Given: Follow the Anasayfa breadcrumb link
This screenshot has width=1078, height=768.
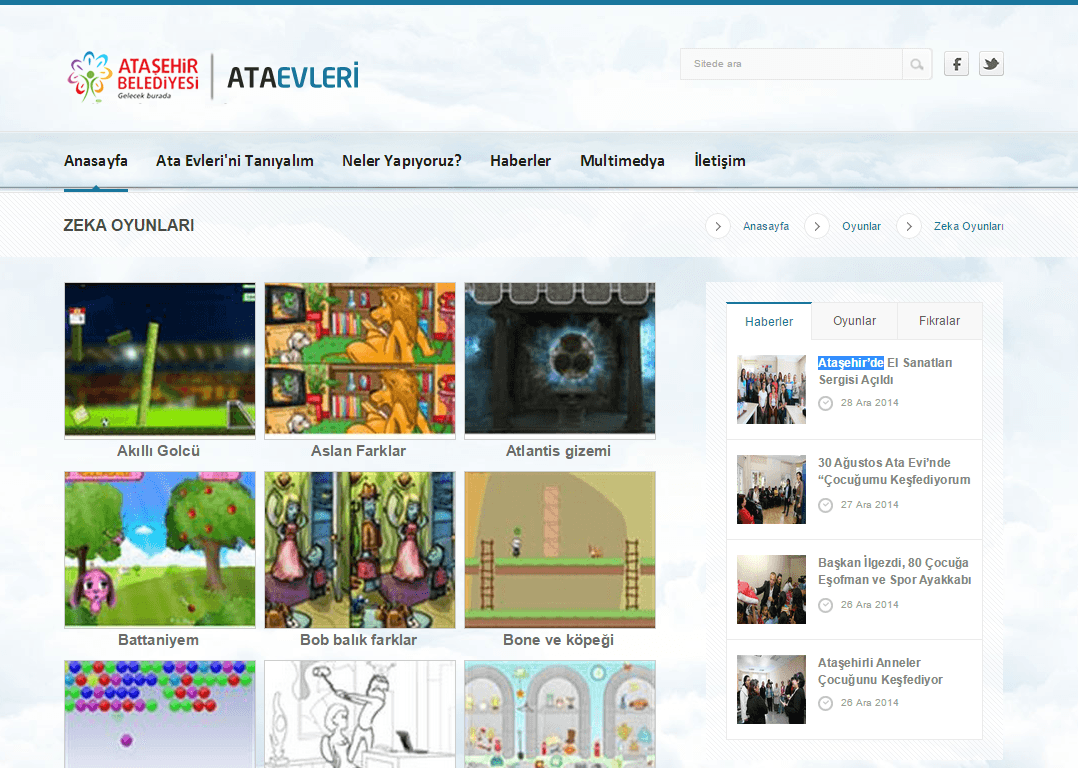Looking at the screenshot, I should [x=766, y=226].
